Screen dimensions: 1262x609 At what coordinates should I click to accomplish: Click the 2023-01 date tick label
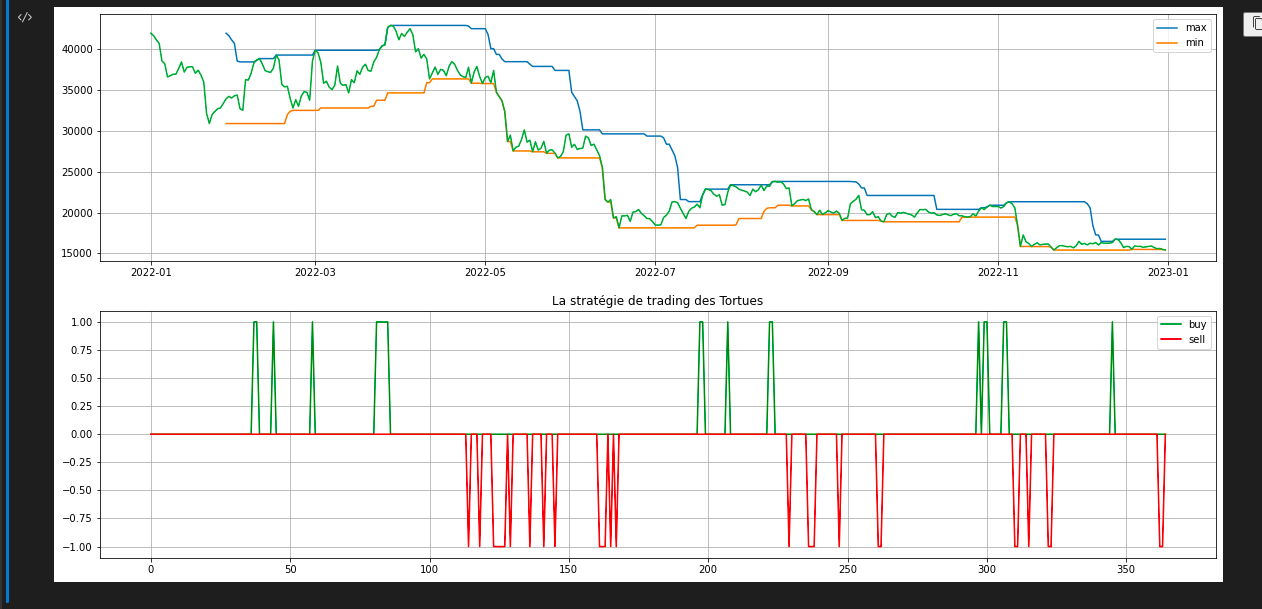[1167, 272]
